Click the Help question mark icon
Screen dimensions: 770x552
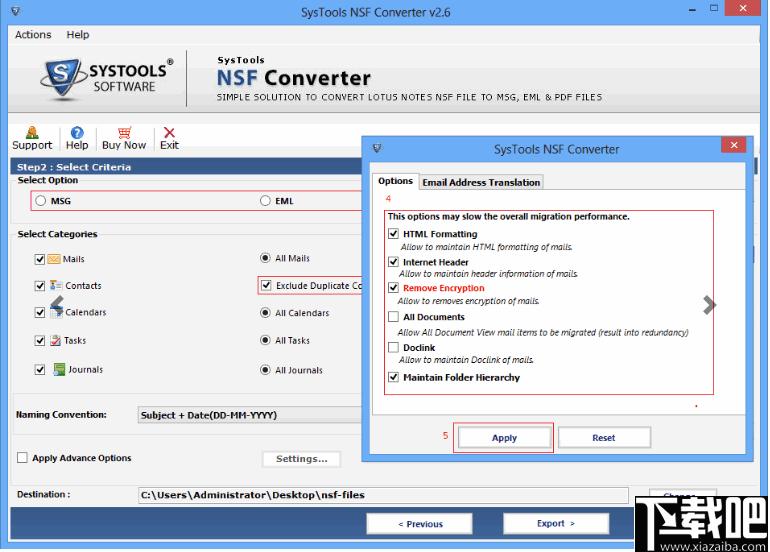click(x=77, y=132)
